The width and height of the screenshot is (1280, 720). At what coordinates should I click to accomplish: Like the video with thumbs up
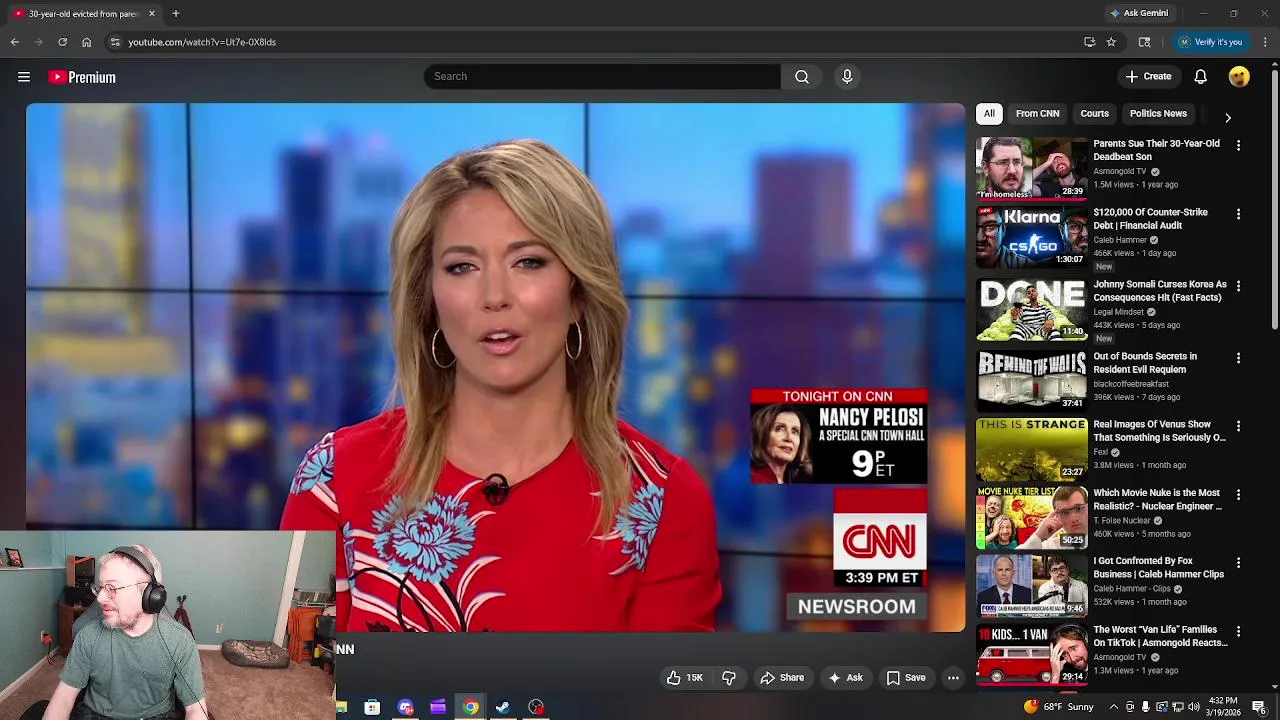coord(685,678)
